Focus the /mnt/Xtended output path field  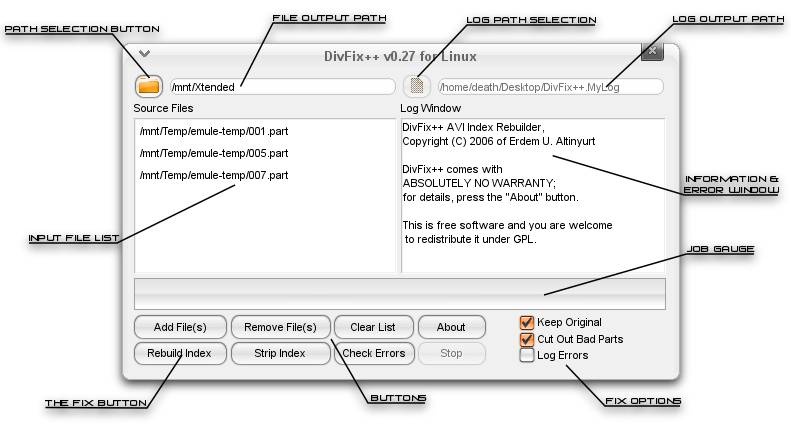click(282, 87)
